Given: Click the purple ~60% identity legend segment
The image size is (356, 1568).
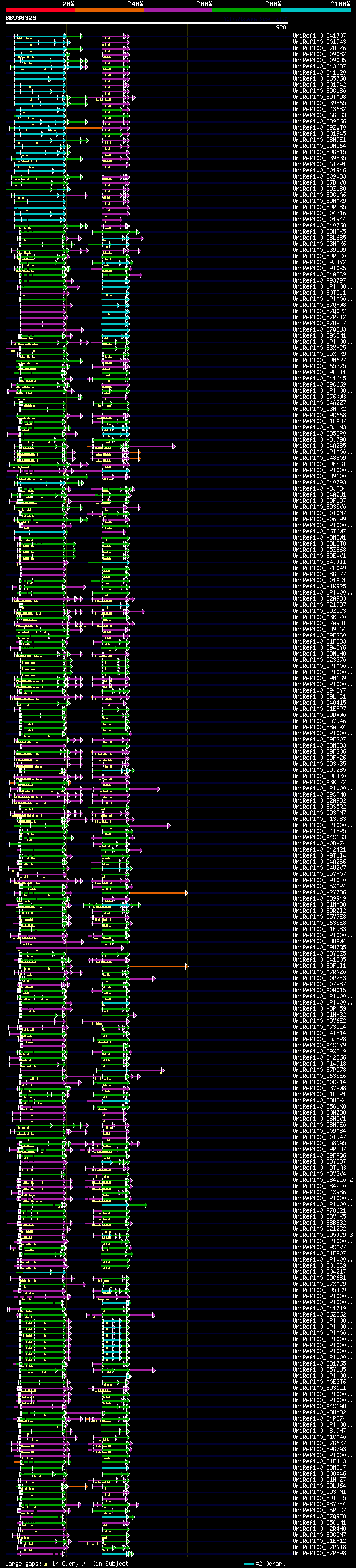Looking at the screenshot, I should pos(179,10).
